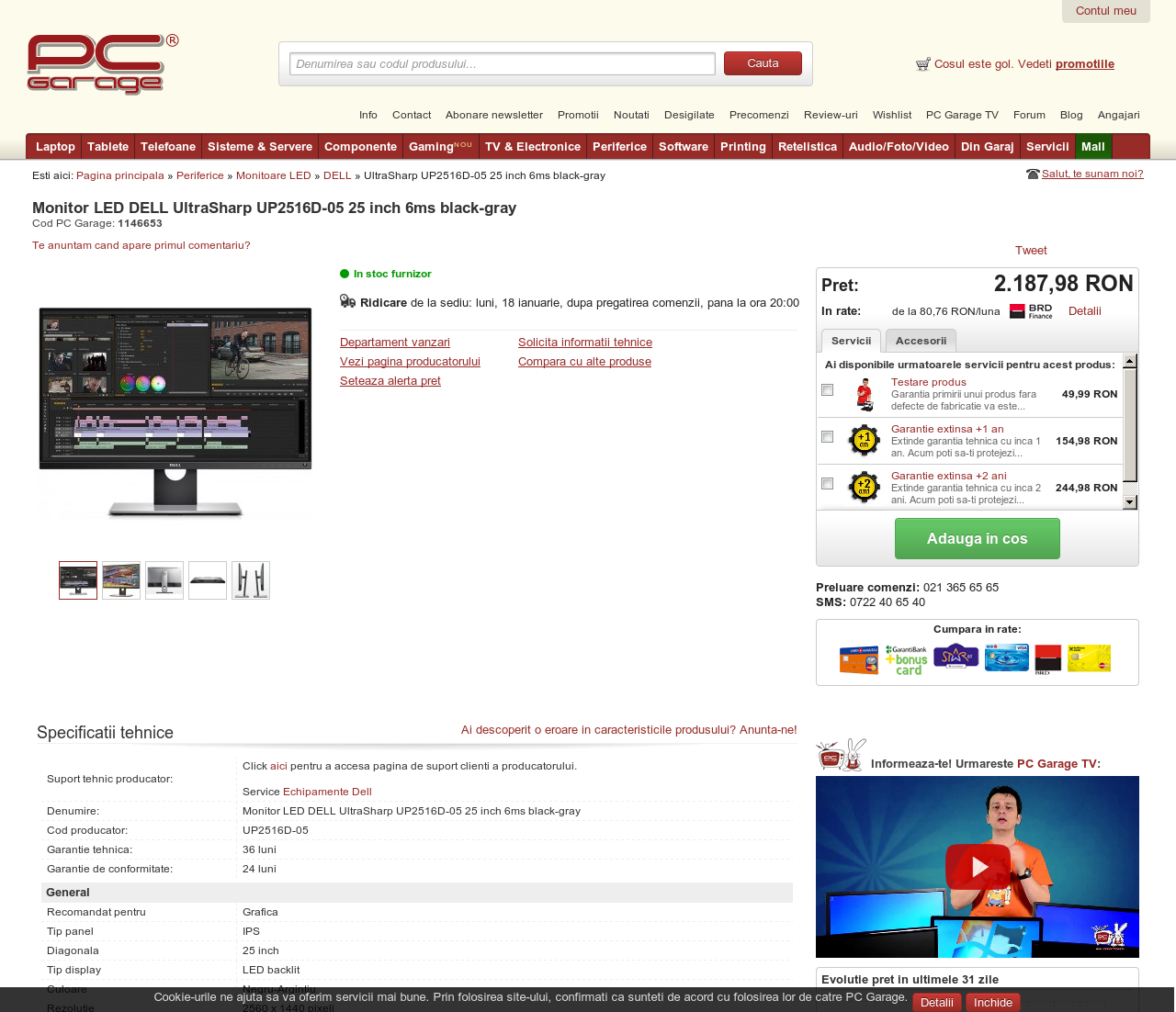Click the telephone icon near 'Salut, te sunam noi?'
The image size is (1176, 1012).
tap(1033, 174)
